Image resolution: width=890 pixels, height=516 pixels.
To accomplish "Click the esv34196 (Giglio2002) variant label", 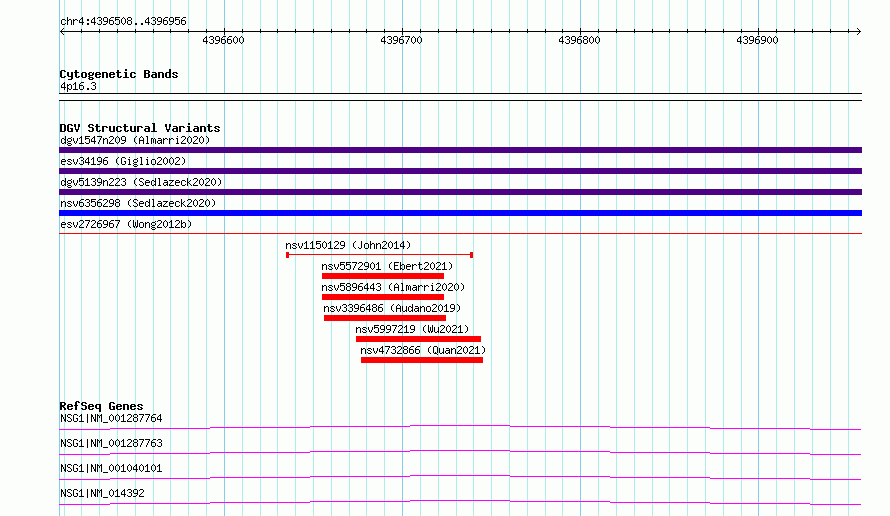I will click(123, 161).
